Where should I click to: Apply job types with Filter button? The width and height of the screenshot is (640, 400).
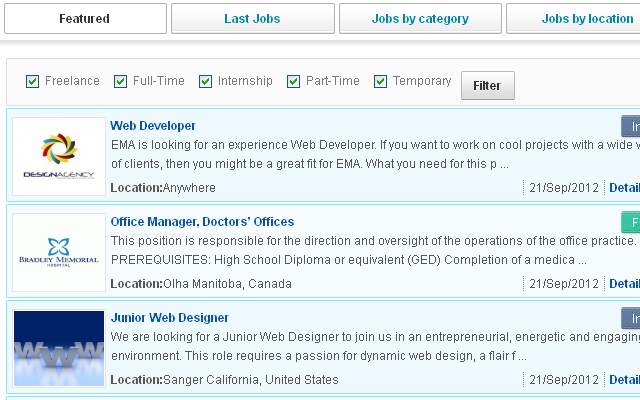488,85
